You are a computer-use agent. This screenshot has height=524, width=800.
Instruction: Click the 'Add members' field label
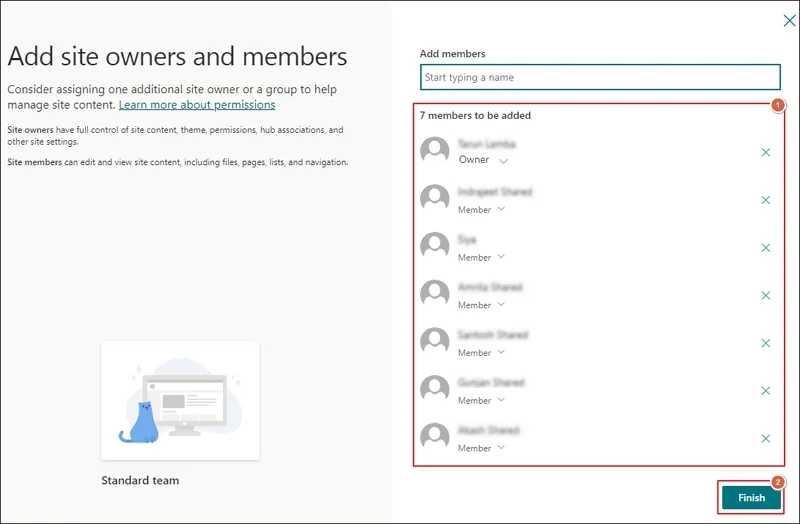click(453, 54)
